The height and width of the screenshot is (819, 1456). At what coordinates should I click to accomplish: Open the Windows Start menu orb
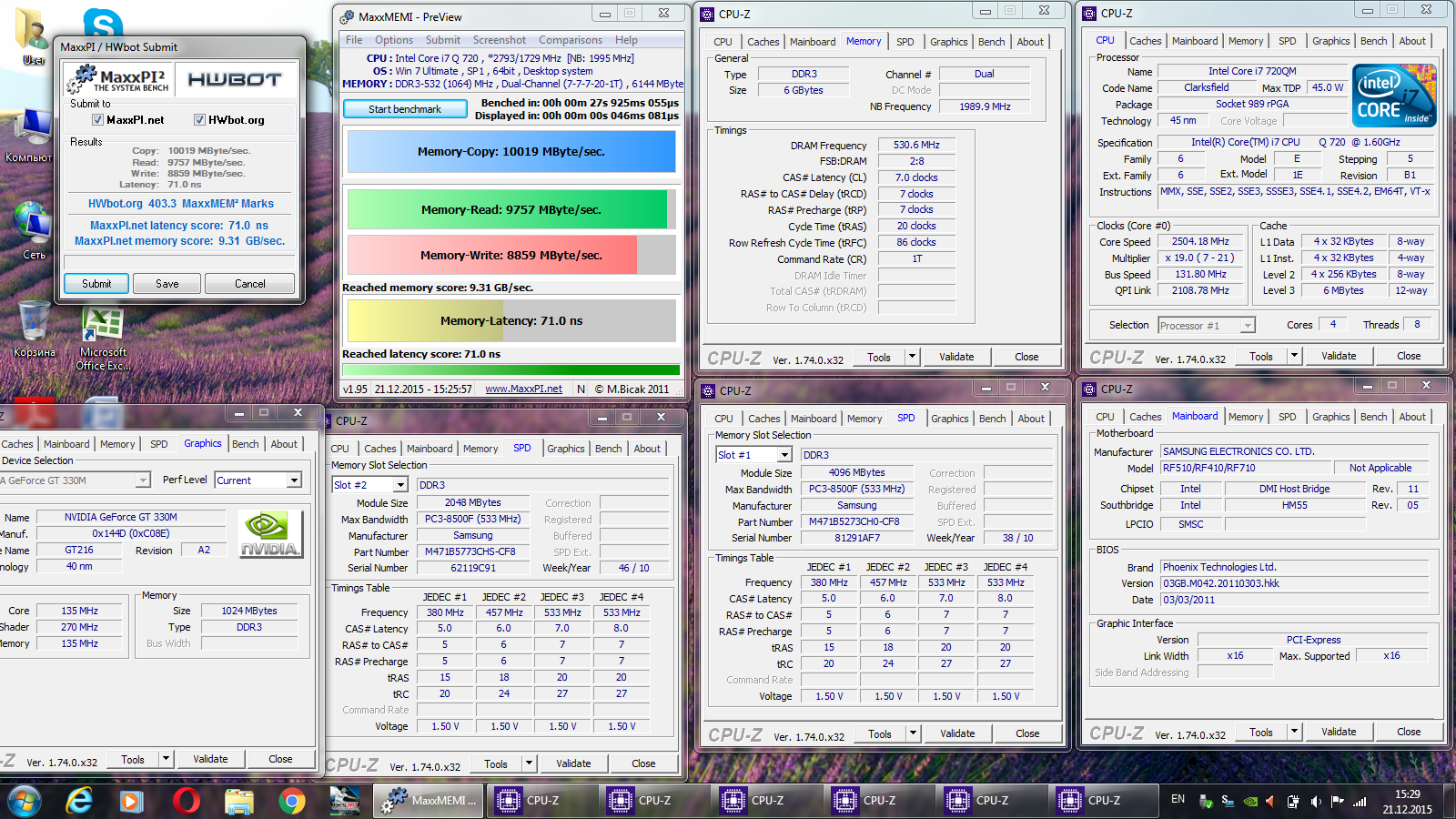coord(25,801)
